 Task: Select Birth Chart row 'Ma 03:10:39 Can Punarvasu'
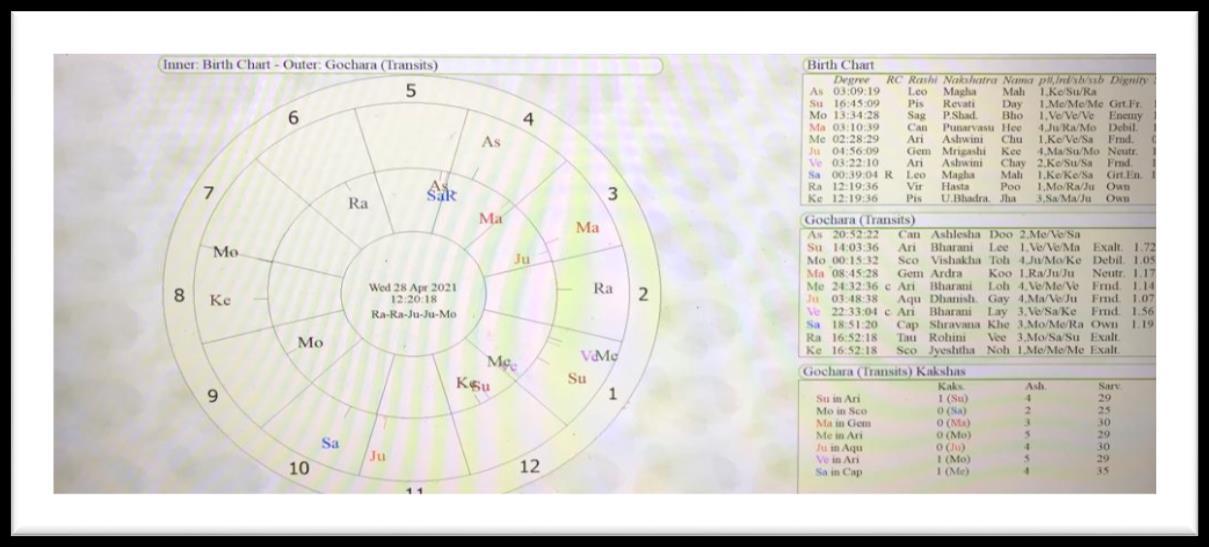pyautogui.click(x=980, y=127)
